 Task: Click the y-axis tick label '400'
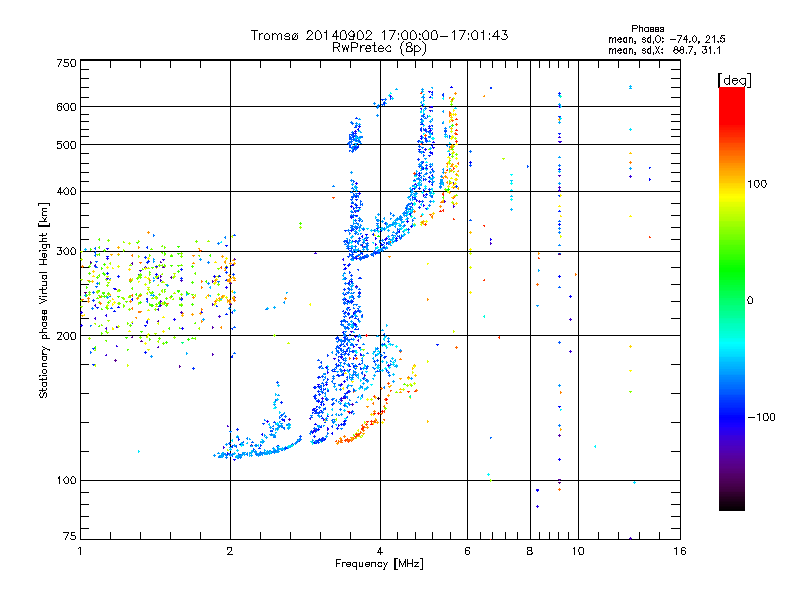pos(66,192)
